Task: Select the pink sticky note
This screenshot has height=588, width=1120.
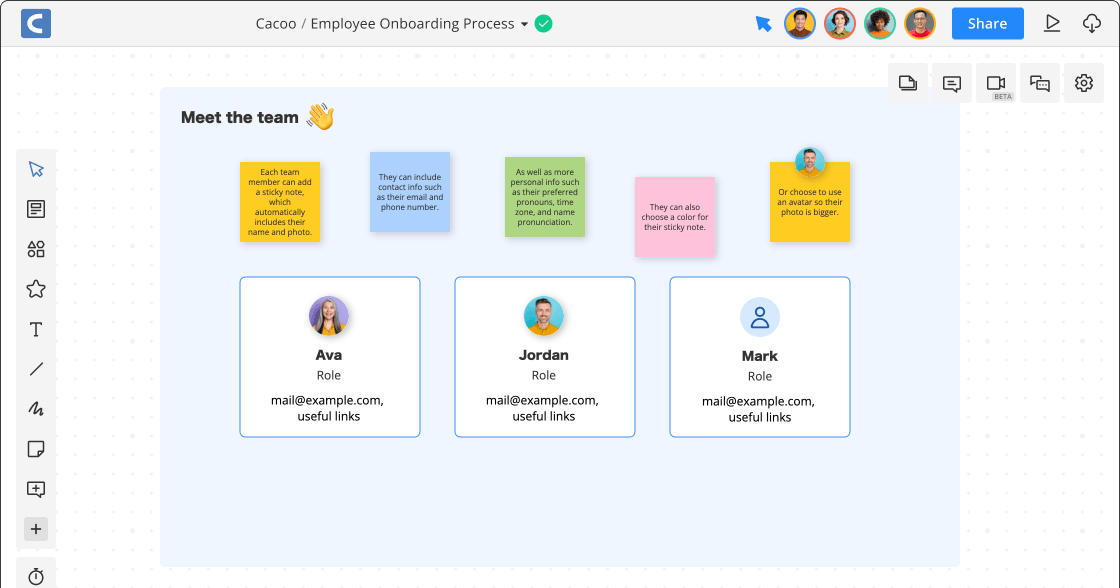Action: [675, 217]
